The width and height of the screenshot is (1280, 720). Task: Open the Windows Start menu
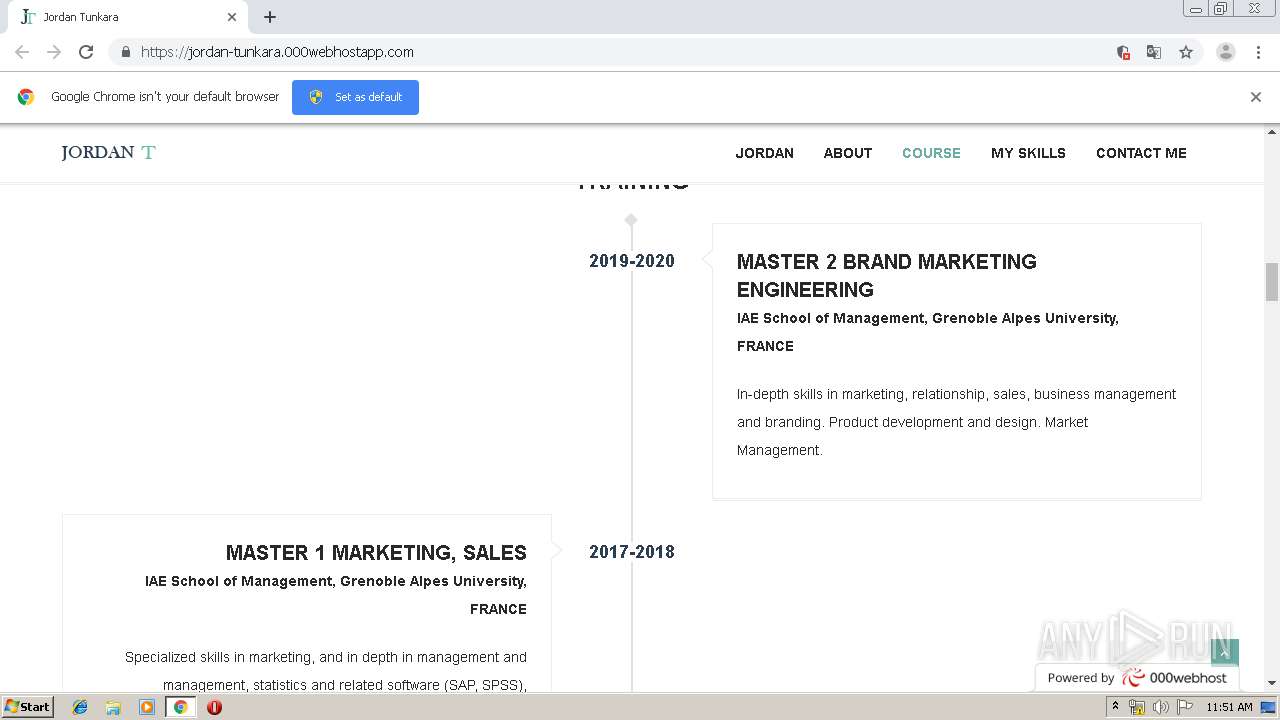(x=28, y=707)
